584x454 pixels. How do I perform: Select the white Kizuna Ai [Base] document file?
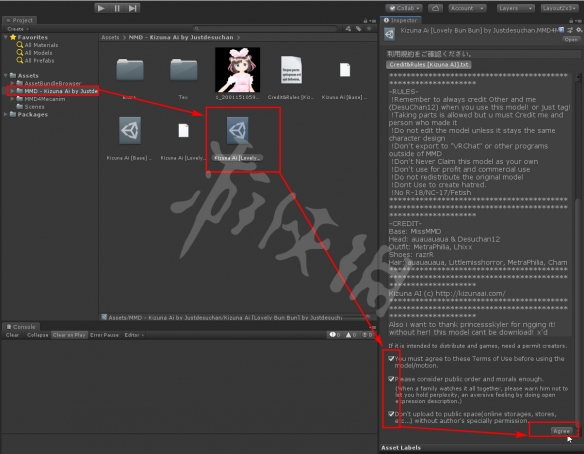click(345, 70)
